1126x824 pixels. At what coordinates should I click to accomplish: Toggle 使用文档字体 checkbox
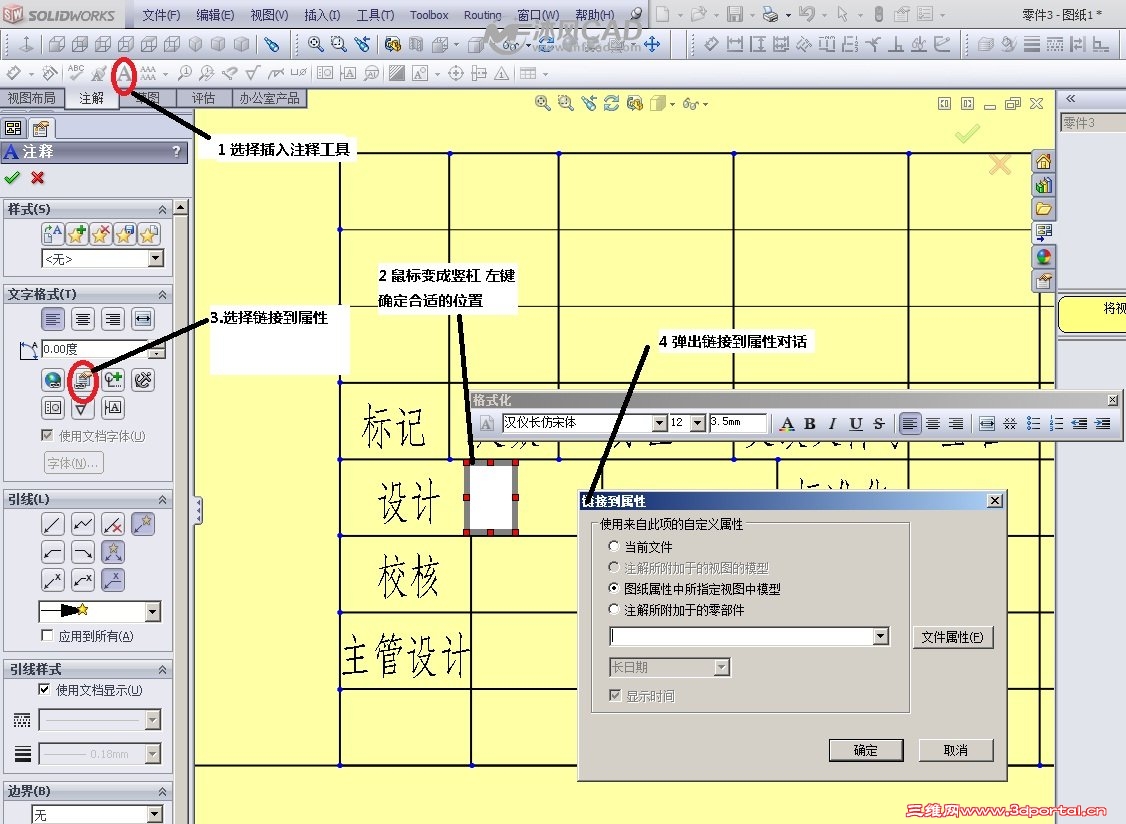point(47,435)
